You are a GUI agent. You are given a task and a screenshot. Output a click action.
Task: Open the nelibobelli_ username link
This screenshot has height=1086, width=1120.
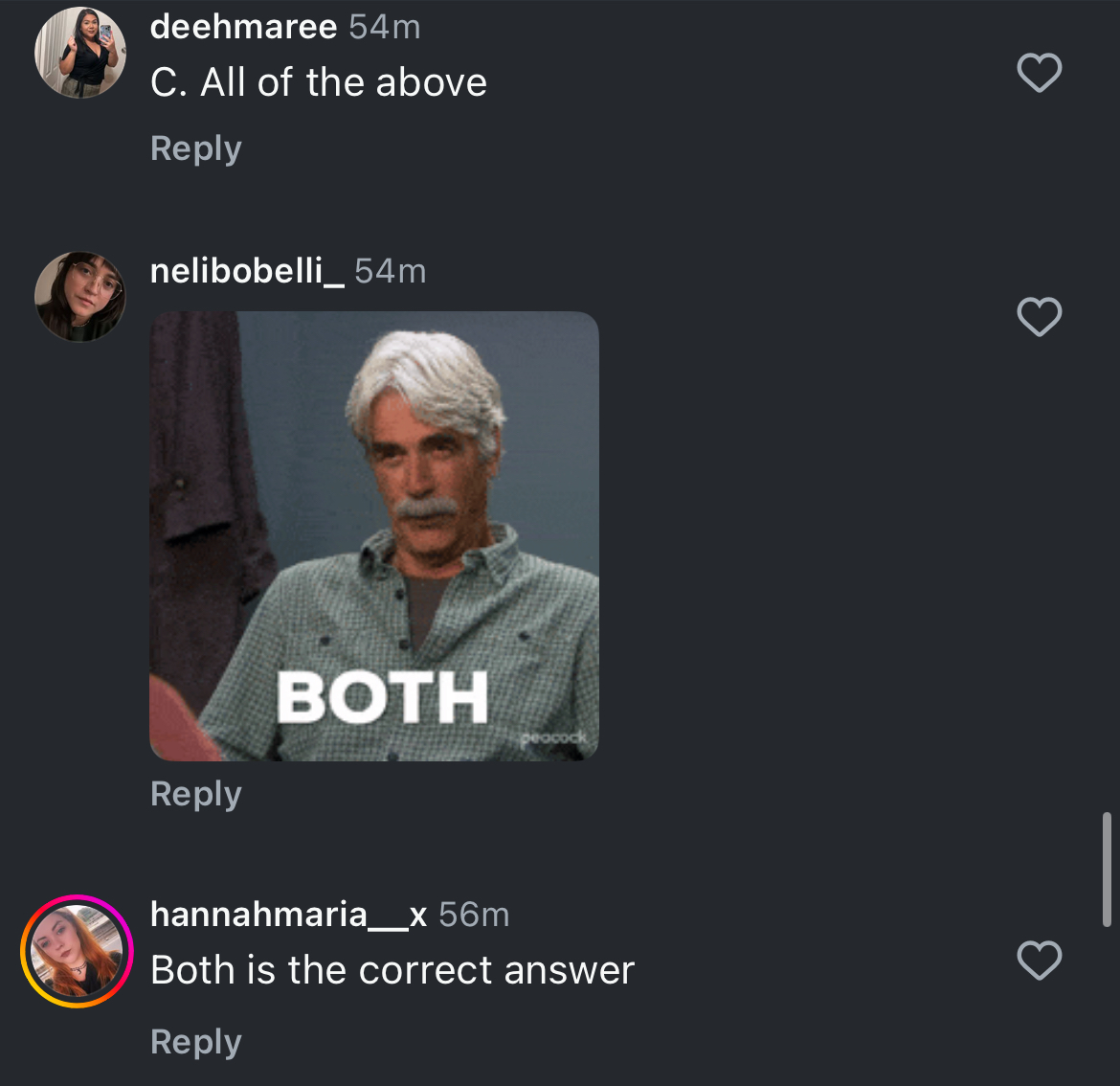(x=247, y=272)
